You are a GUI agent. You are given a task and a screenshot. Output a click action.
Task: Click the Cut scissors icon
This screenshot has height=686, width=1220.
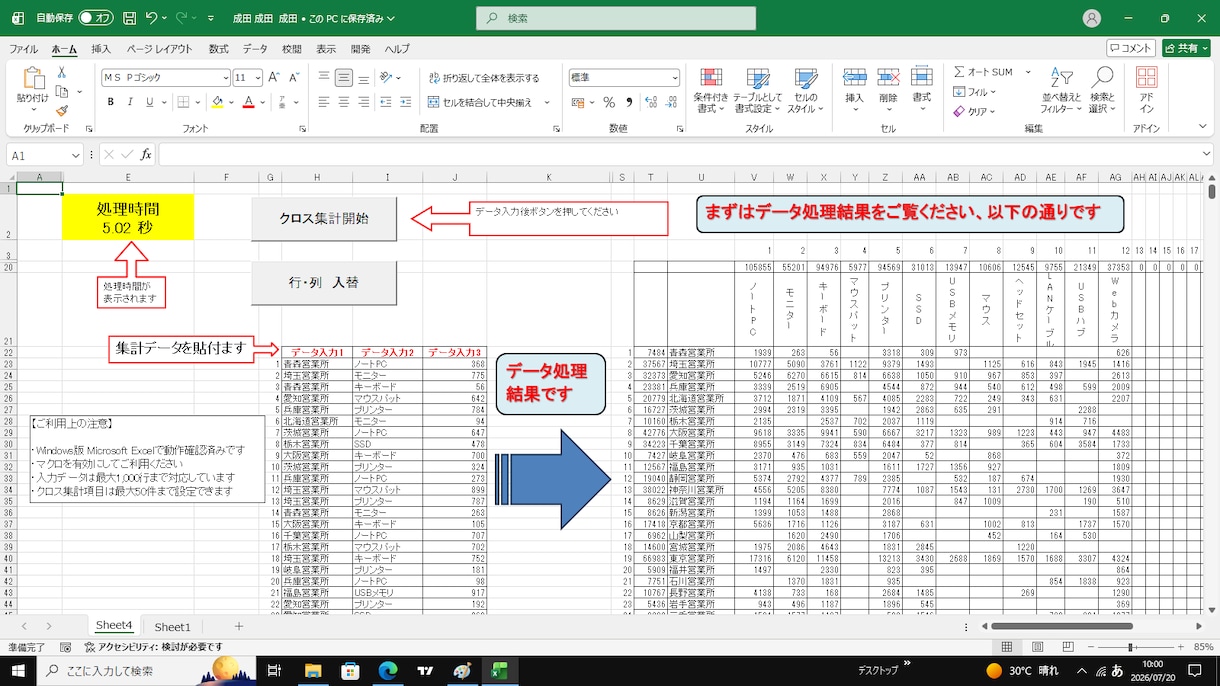pos(62,73)
